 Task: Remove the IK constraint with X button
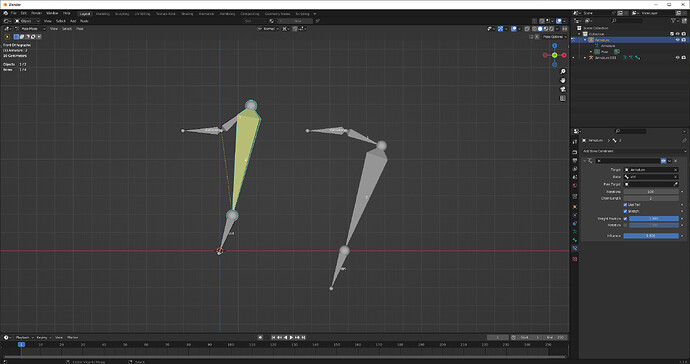(676, 161)
